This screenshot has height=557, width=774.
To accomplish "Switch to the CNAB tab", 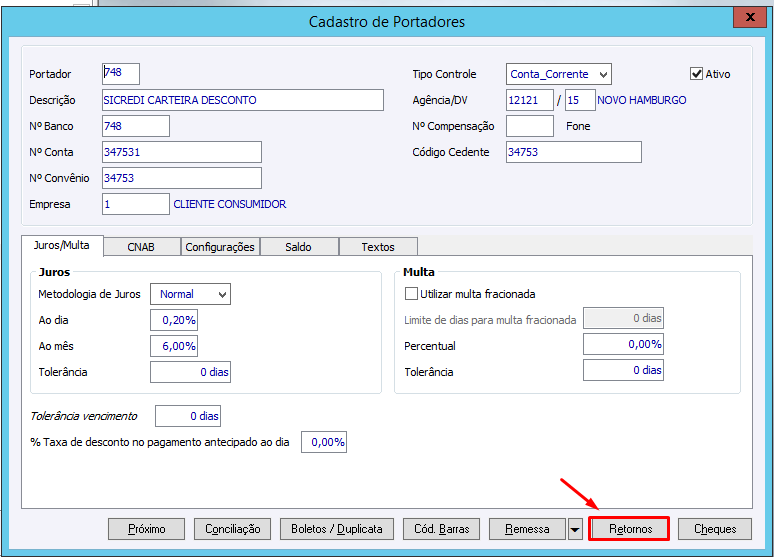I will (x=140, y=247).
